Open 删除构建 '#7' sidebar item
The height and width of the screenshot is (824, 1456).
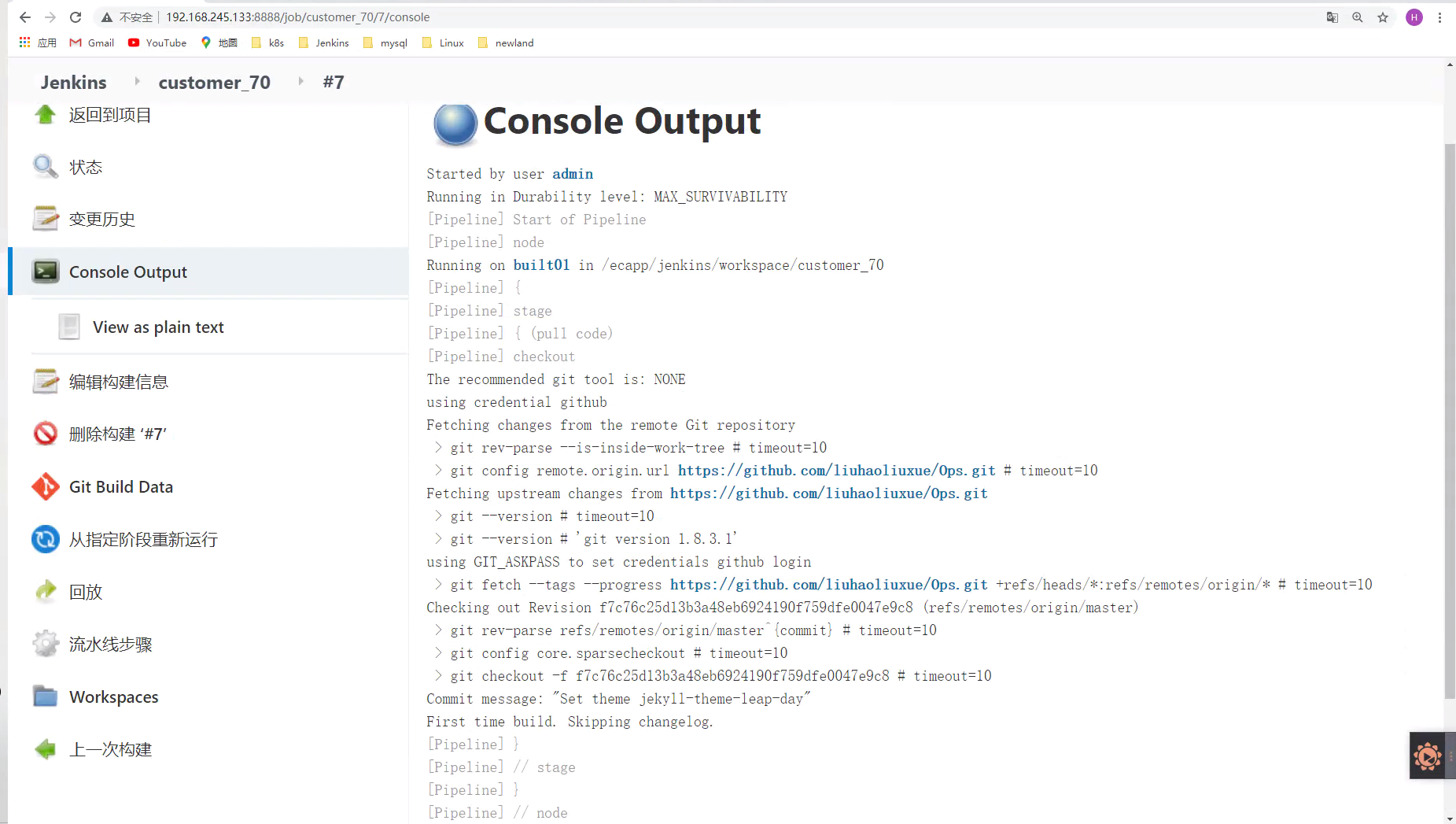118,434
